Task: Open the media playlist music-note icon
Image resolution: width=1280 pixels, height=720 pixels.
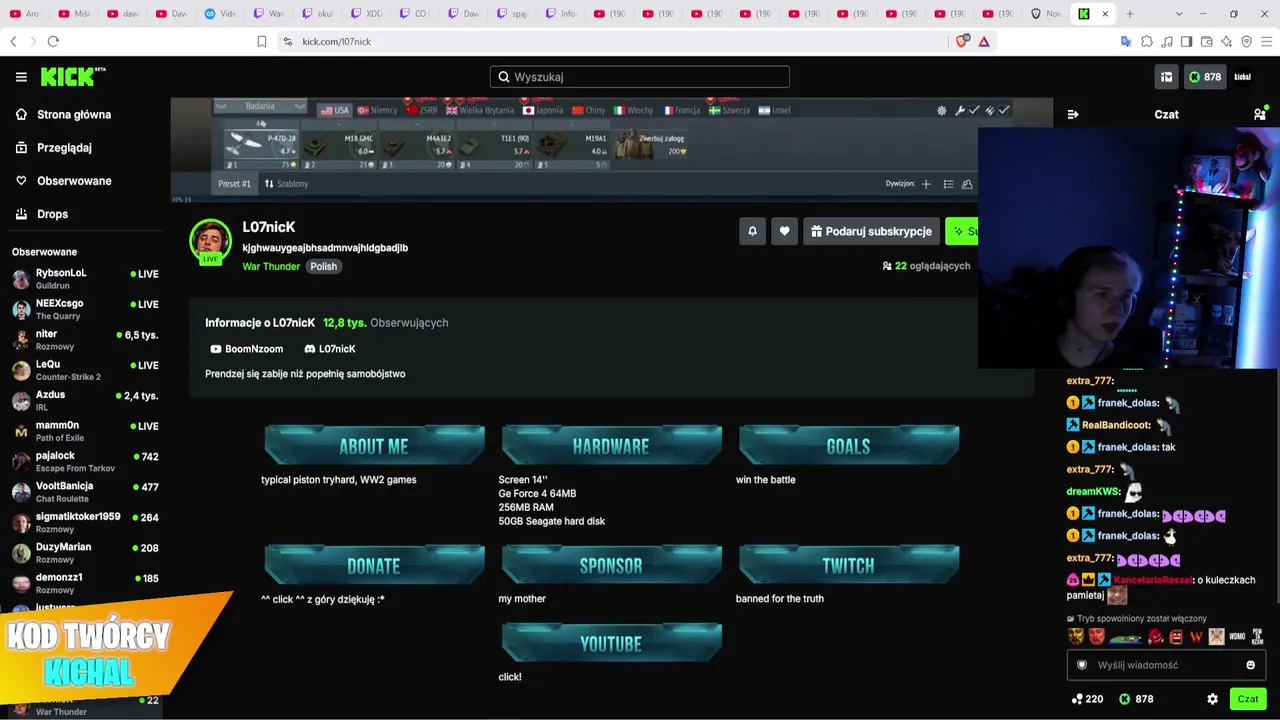Action: pos(1167,41)
